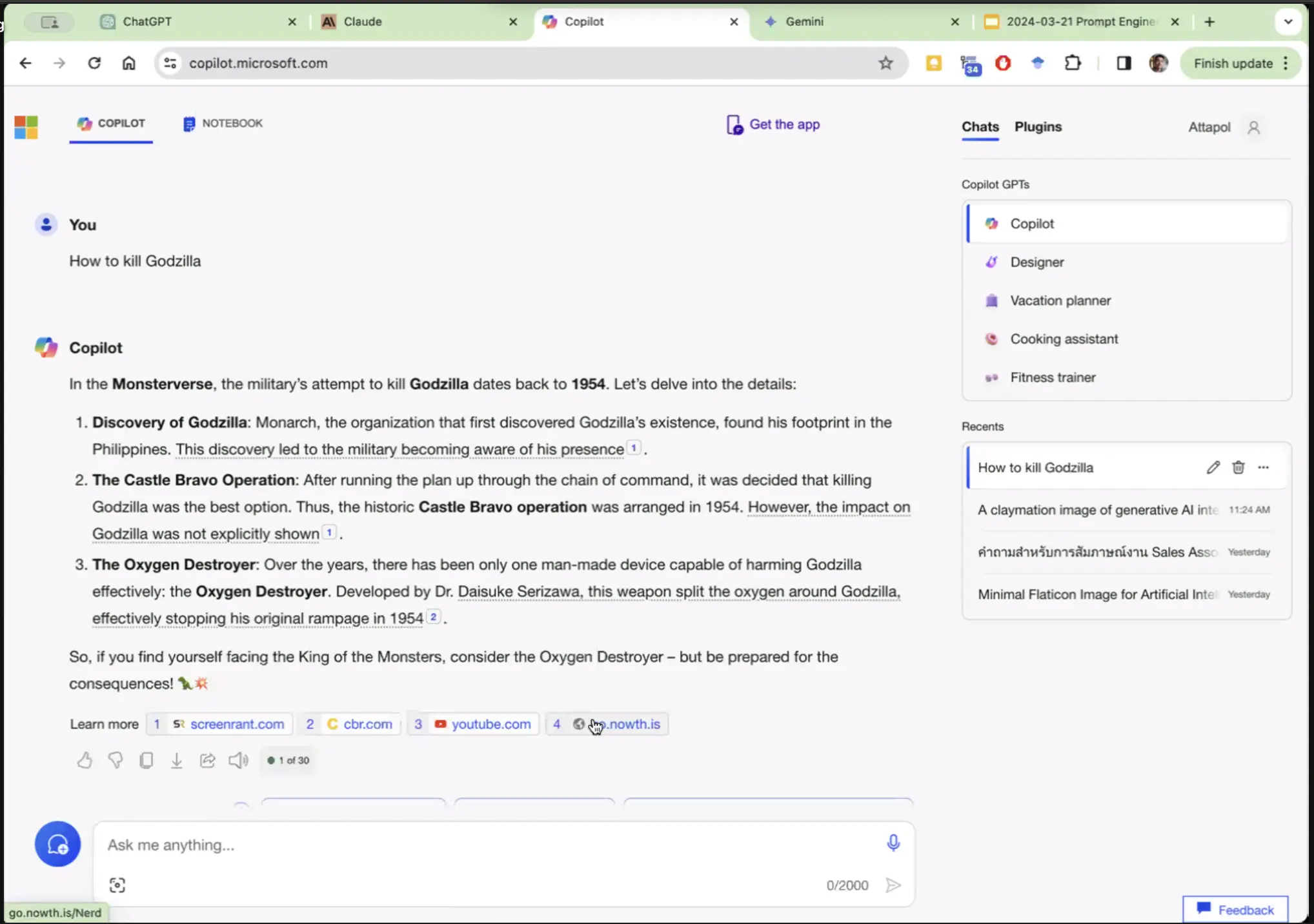
Task: Click the Finish update button
Action: 1233,63
